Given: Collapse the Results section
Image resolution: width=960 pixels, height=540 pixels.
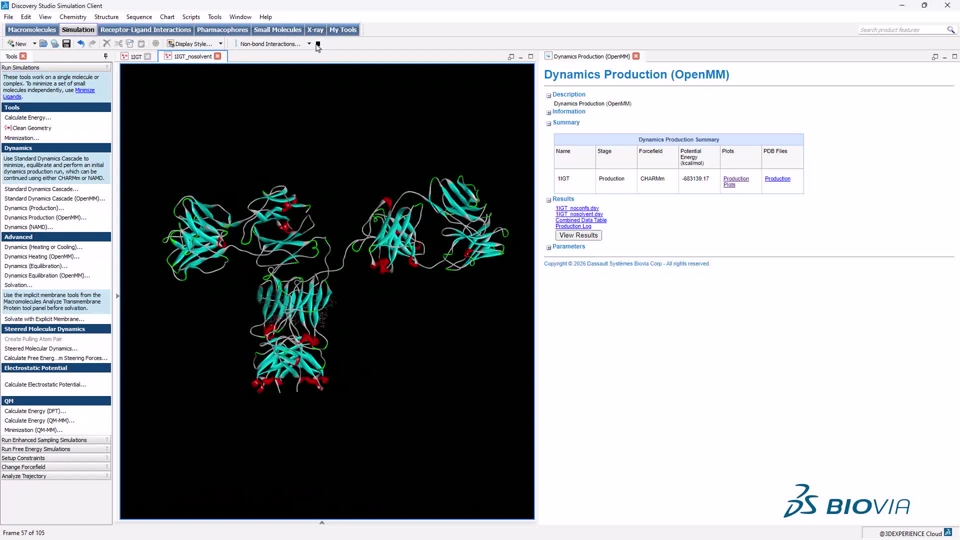Looking at the screenshot, I should (549, 200).
